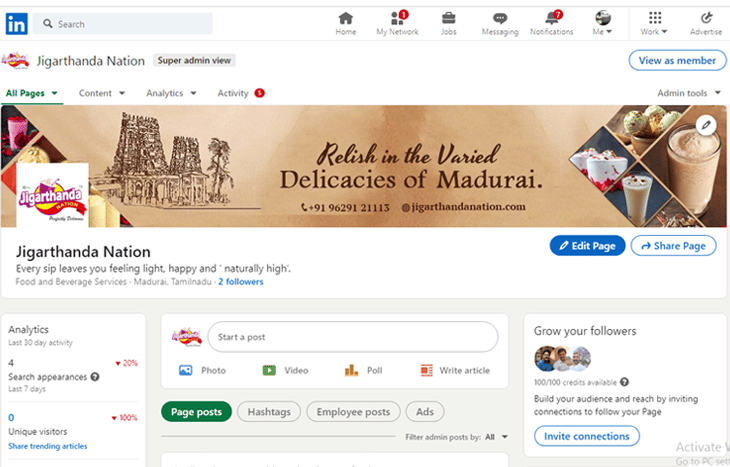Click the search magnifier icon
Viewport: 730px width, 467px height.
[47, 23]
